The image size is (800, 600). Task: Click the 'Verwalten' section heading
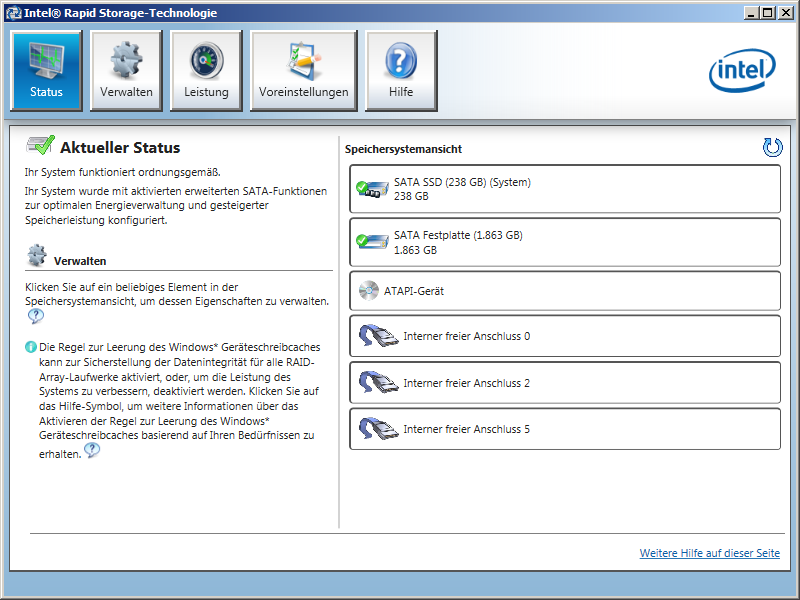[x=80, y=261]
